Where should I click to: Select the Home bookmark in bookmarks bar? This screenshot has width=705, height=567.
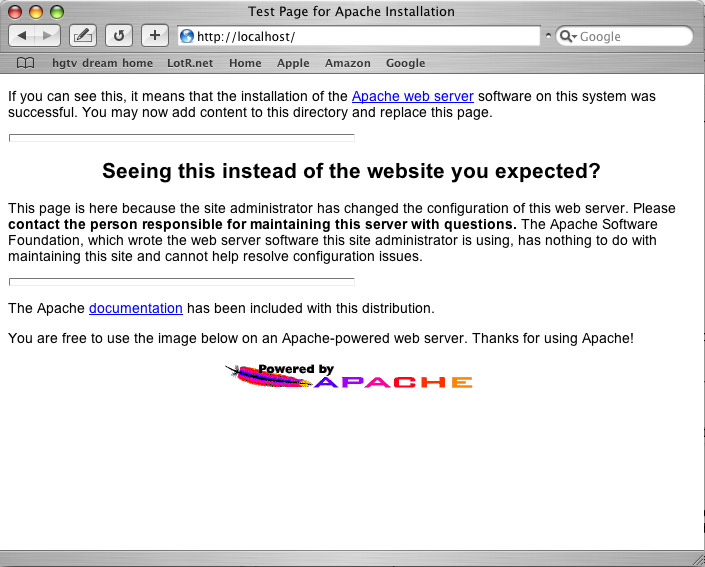tap(245, 63)
